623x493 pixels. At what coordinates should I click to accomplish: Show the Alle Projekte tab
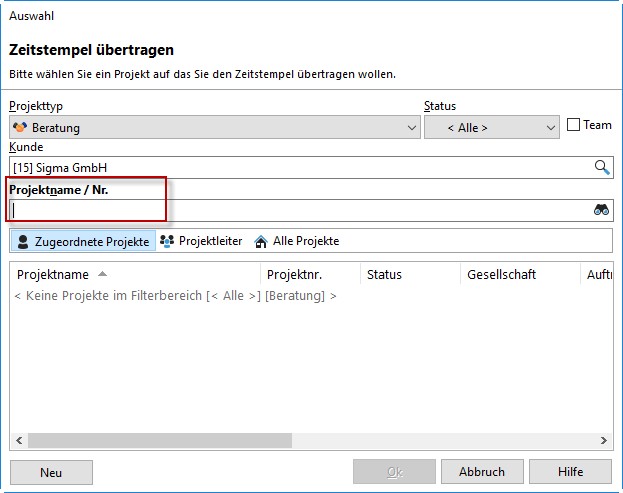tap(297, 241)
